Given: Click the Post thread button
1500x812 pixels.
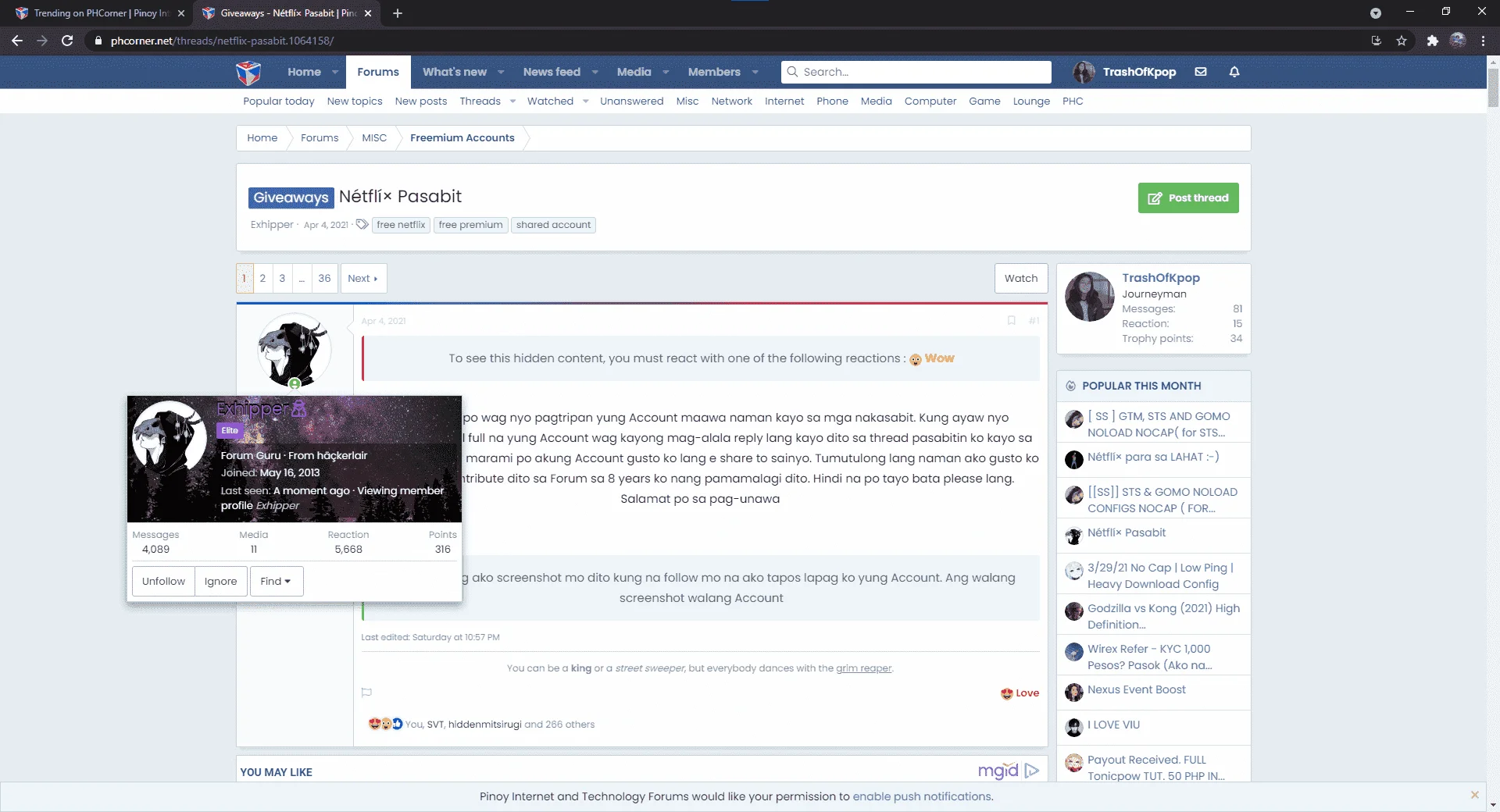Looking at the screenshot, I should 1188,198.
